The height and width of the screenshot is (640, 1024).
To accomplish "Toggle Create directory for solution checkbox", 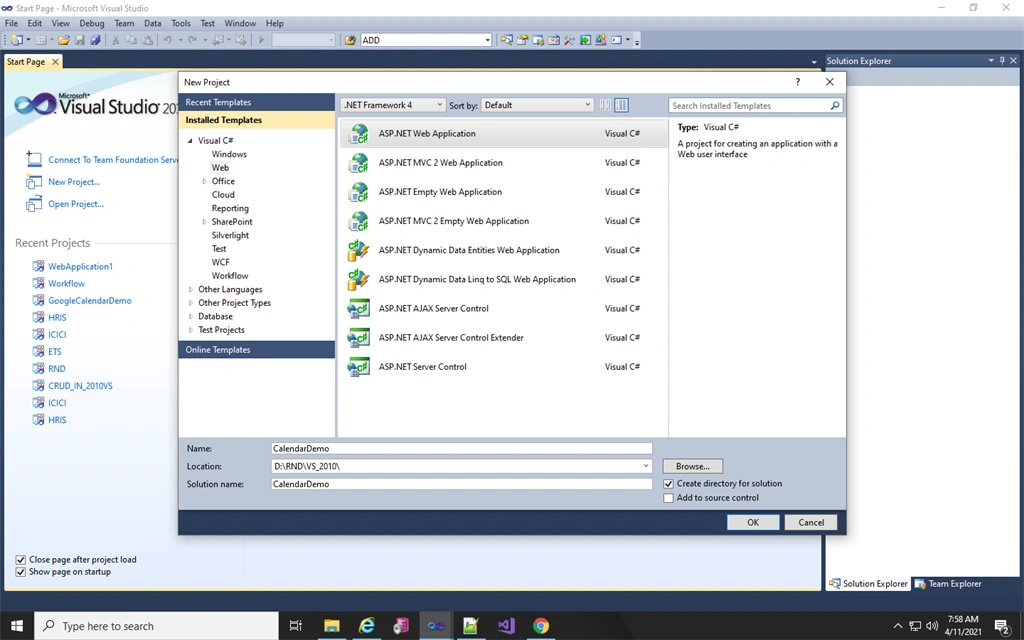I will [668, 484].
